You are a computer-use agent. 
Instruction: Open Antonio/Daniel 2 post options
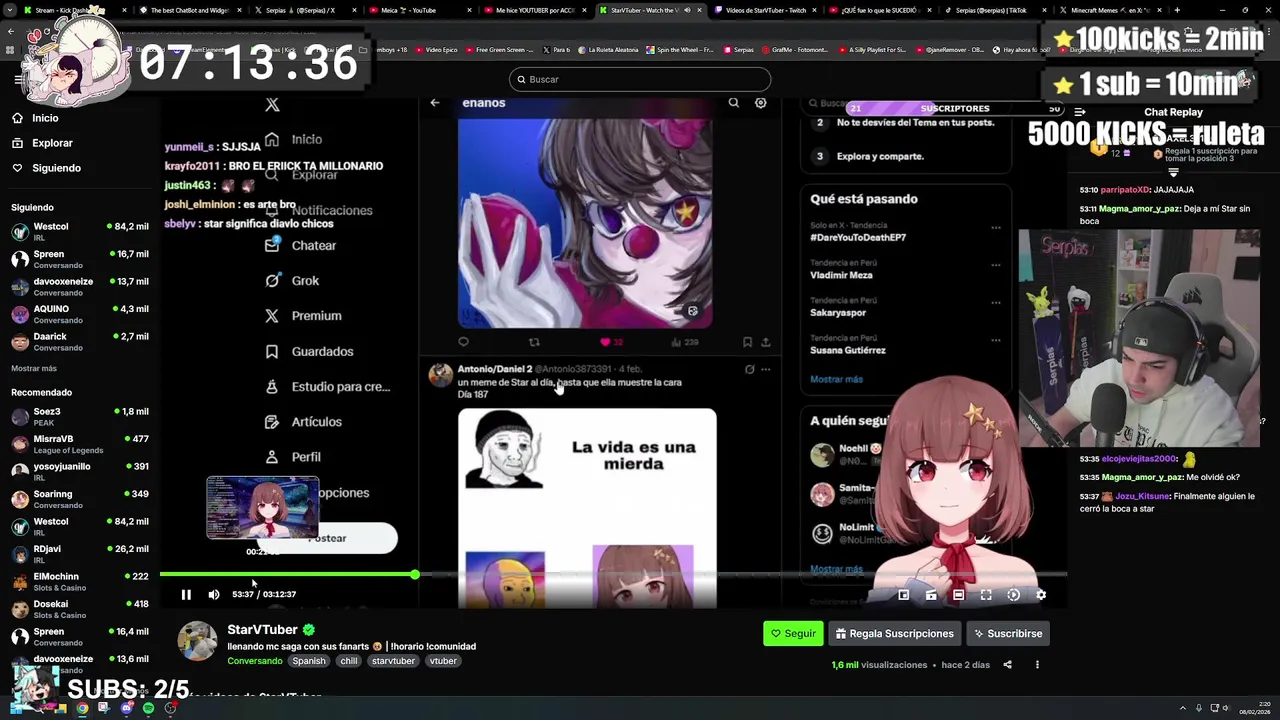coord(766,369)
